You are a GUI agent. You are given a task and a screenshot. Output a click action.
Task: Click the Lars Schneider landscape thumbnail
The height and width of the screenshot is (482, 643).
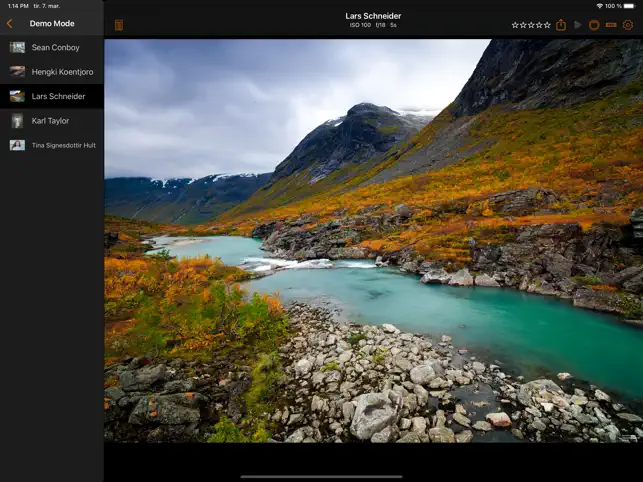click(17, 96)
